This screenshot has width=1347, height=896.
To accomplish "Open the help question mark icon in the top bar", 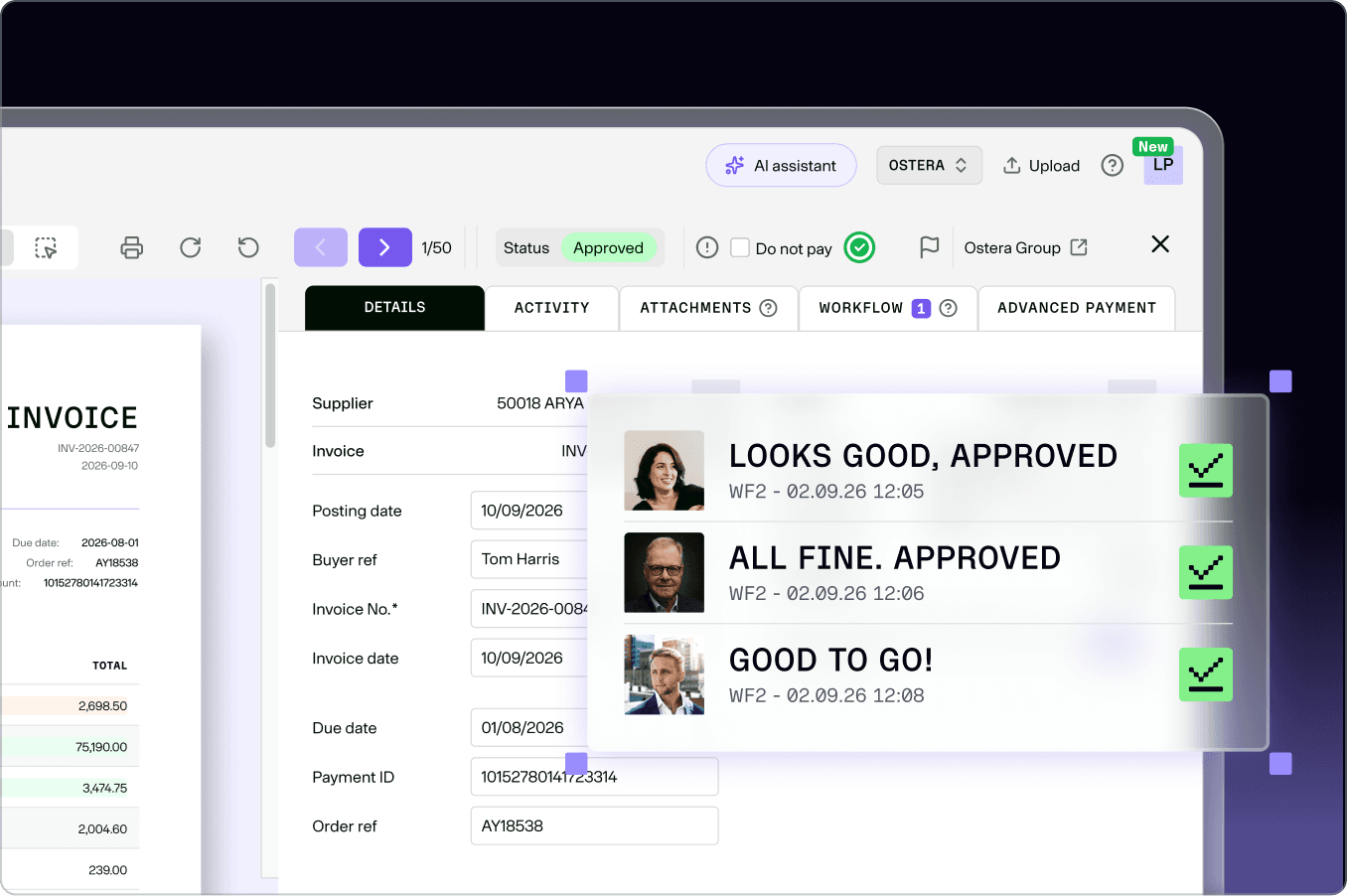I will 1113,166.
